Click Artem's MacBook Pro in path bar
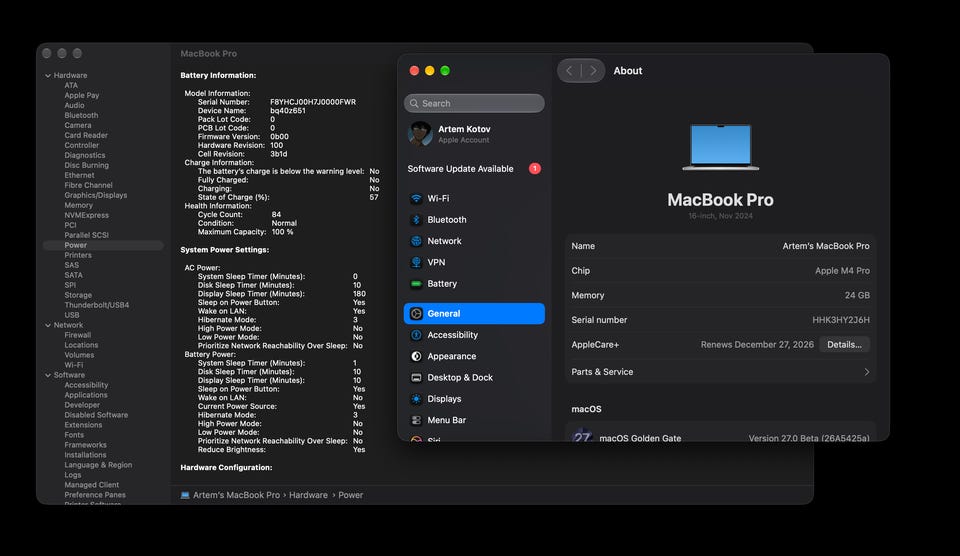The width and height of the screenshot is (960, 556). [x=236, y=495]
